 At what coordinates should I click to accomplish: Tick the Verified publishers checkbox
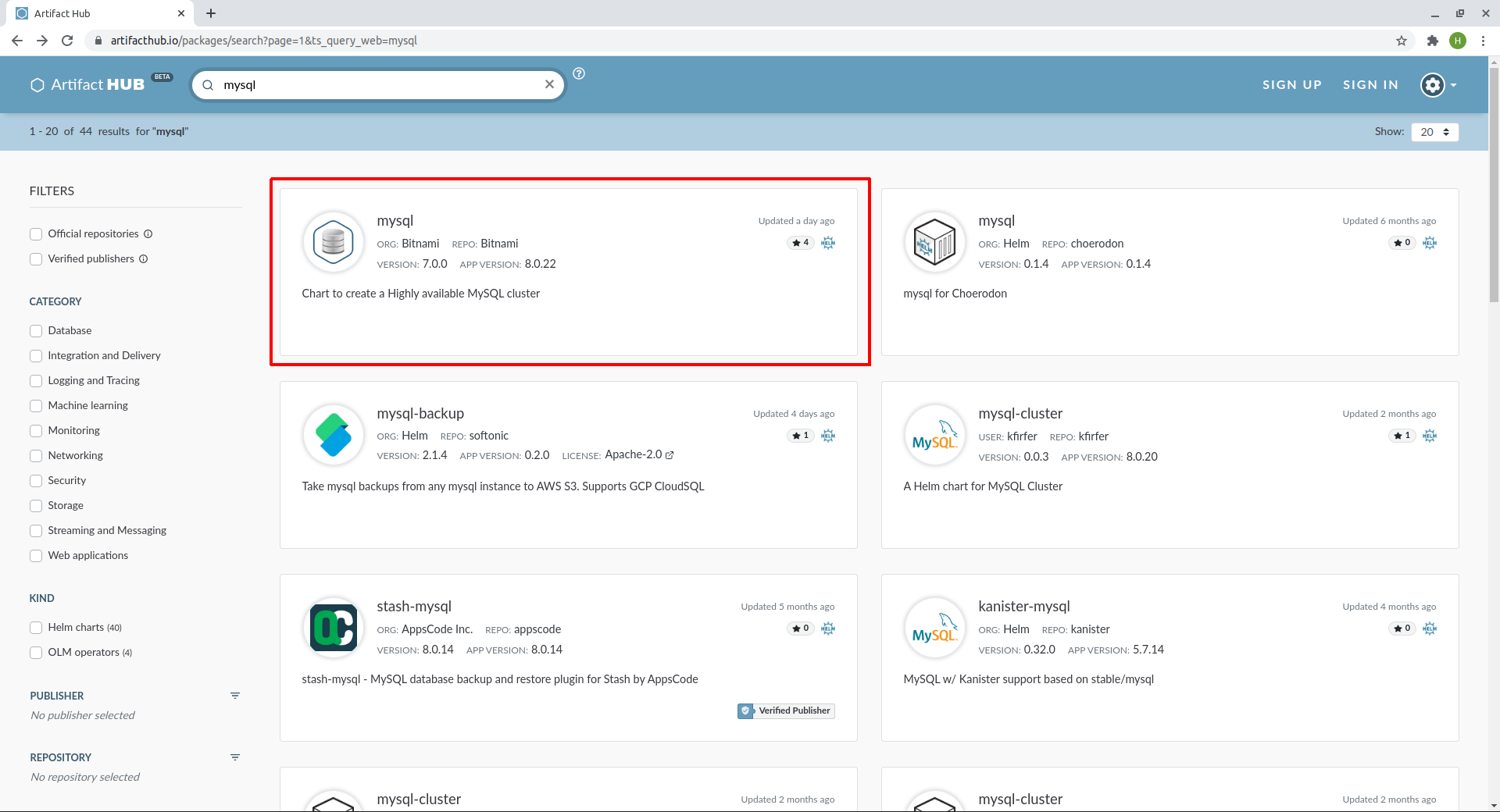pos(36,259)
